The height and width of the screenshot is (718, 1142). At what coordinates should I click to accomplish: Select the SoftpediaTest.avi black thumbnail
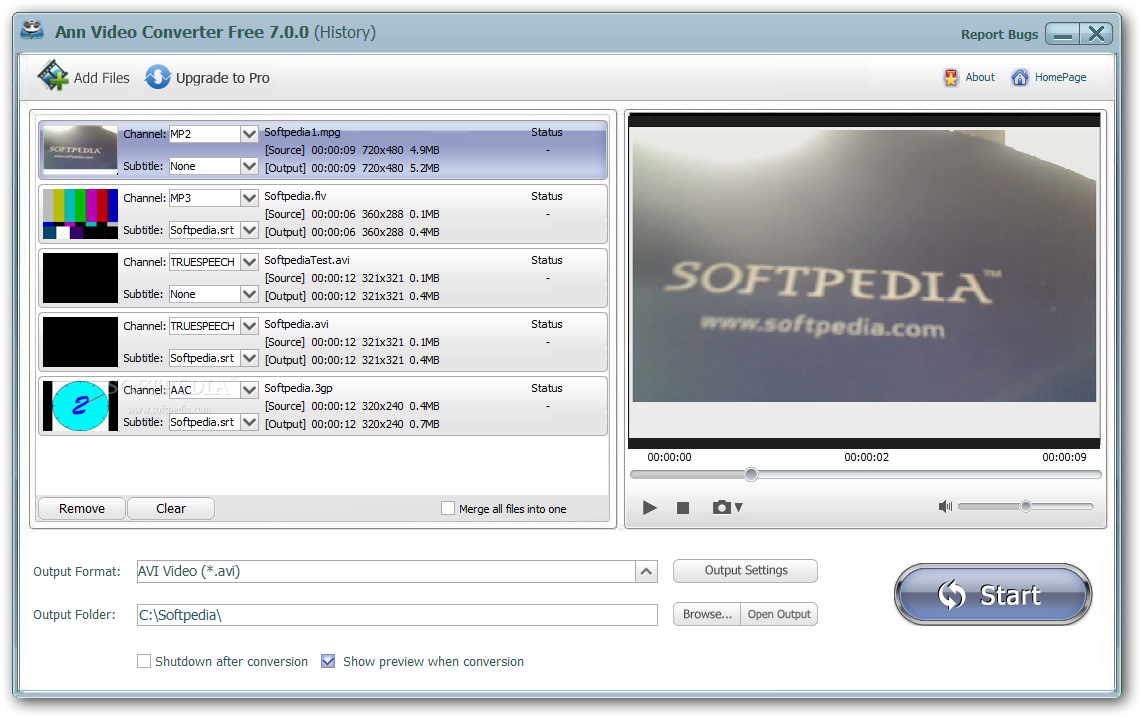pyautogui.click(x=80, y=278)
